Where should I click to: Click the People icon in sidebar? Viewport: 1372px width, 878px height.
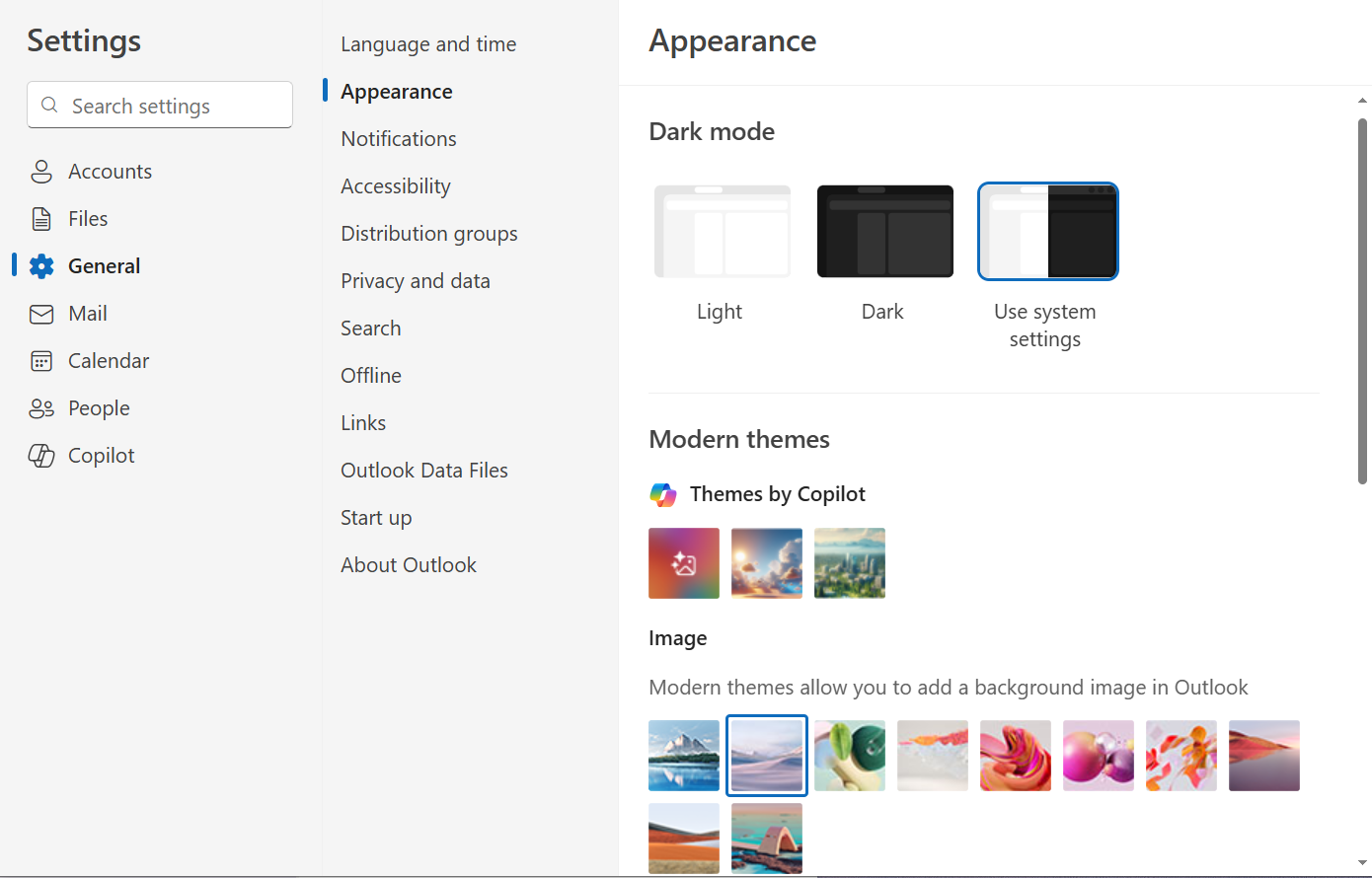(41, 408)
